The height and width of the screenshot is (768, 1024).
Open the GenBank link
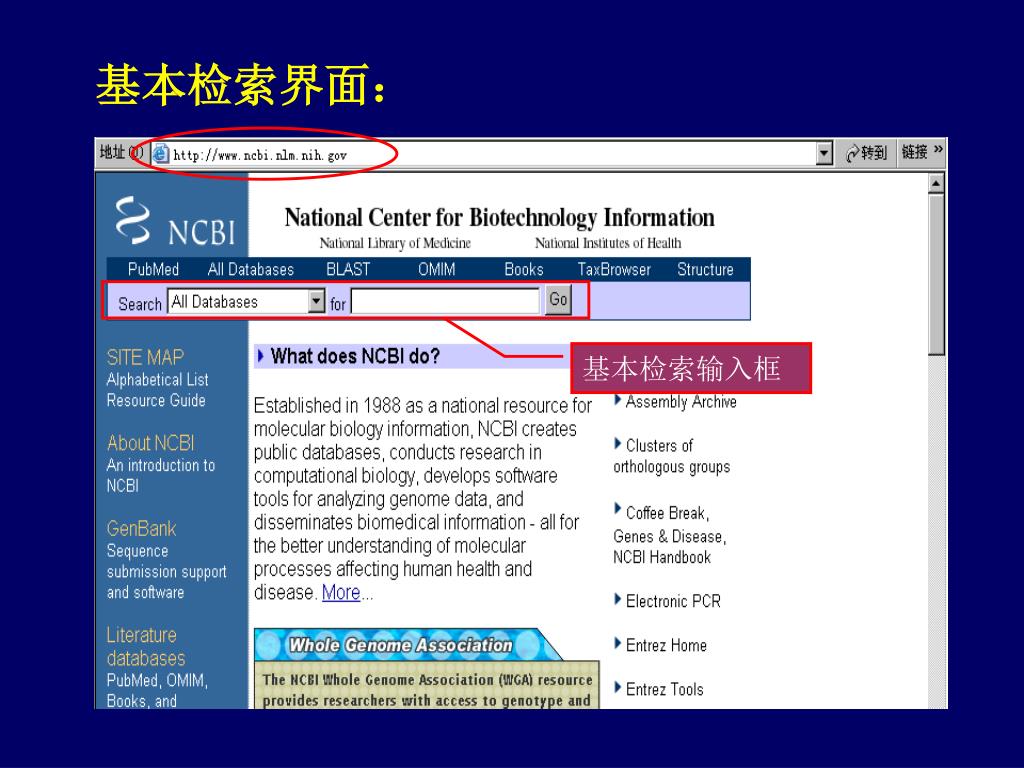click(x=142, y=528)
